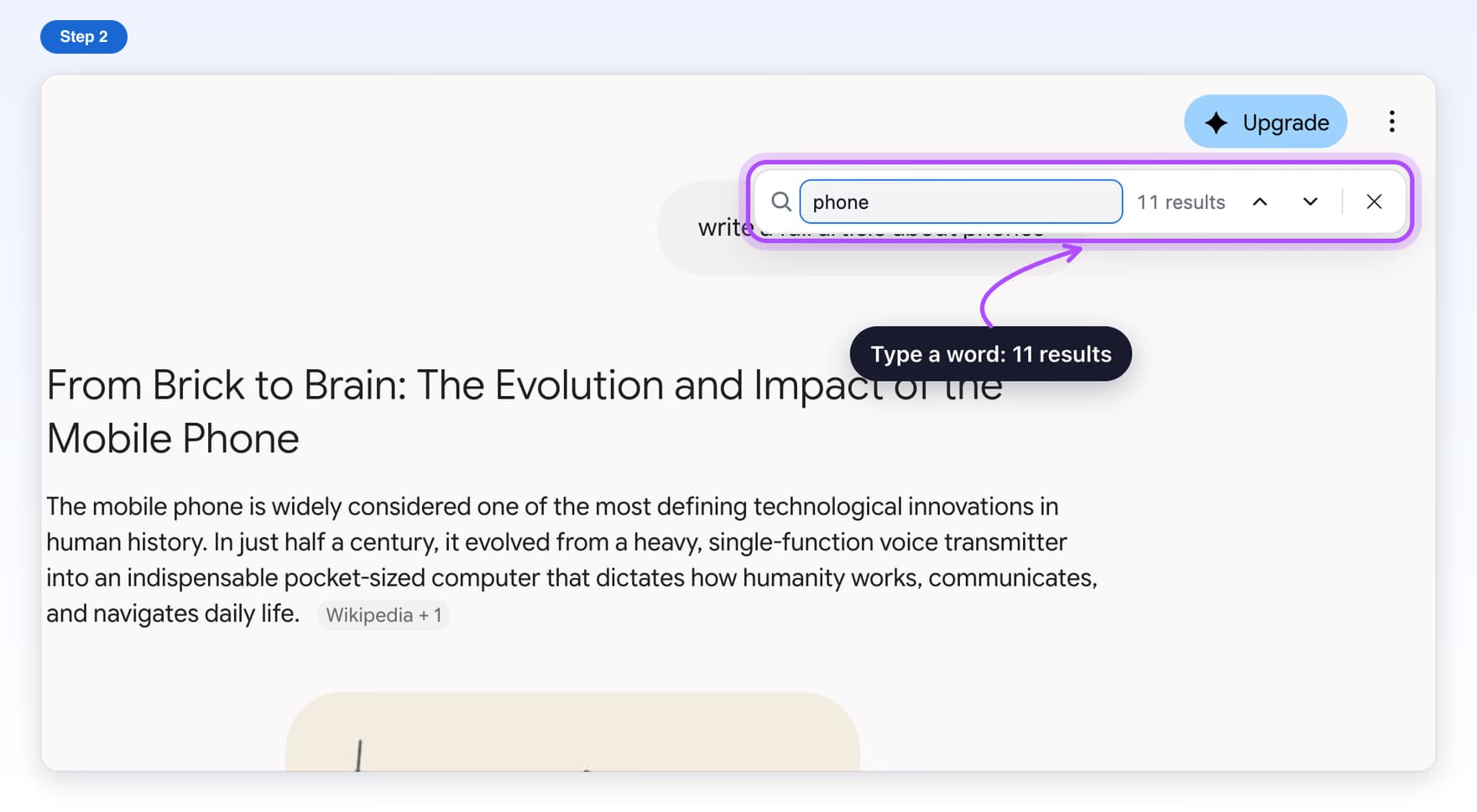Click the text 'and navigates daily life.'

coord(173,613)
